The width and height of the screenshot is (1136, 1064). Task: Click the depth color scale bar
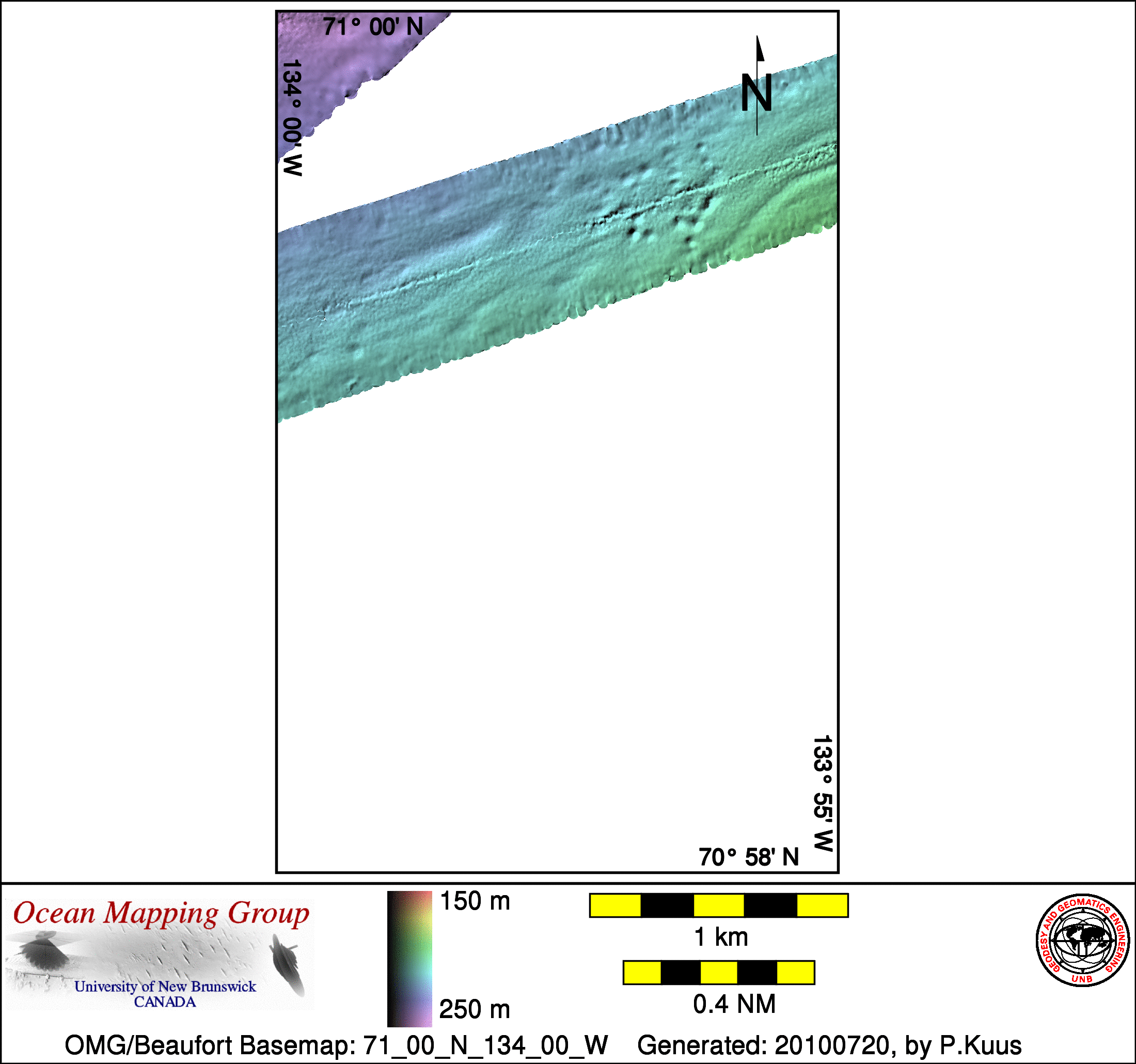point(409,958)
